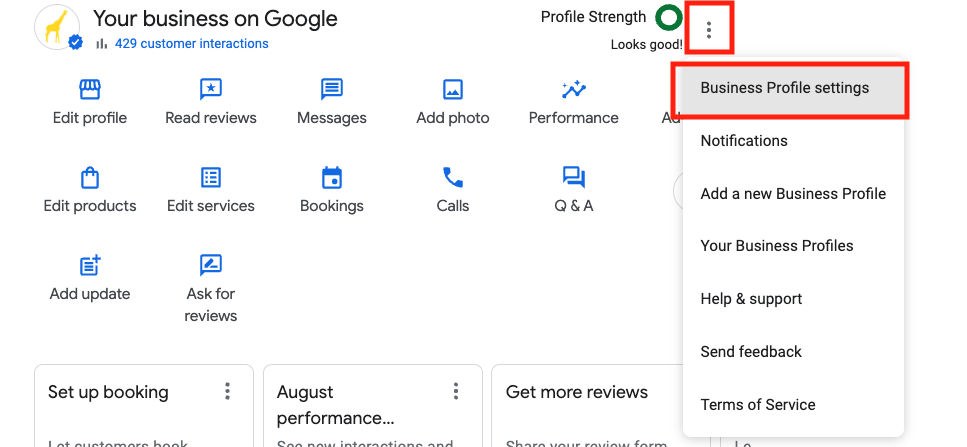
Task: Open the Edit profile storefront icon
Action: [90, 90]
